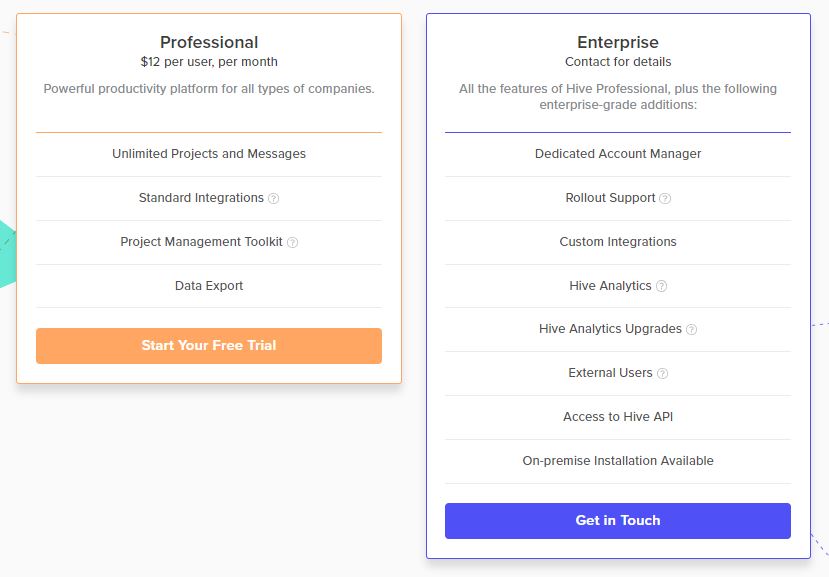This screenshot has height=577, width=829.
Task: Select the Enterprise plan heading
Action: pyautogui.click(x=618, y=42)
